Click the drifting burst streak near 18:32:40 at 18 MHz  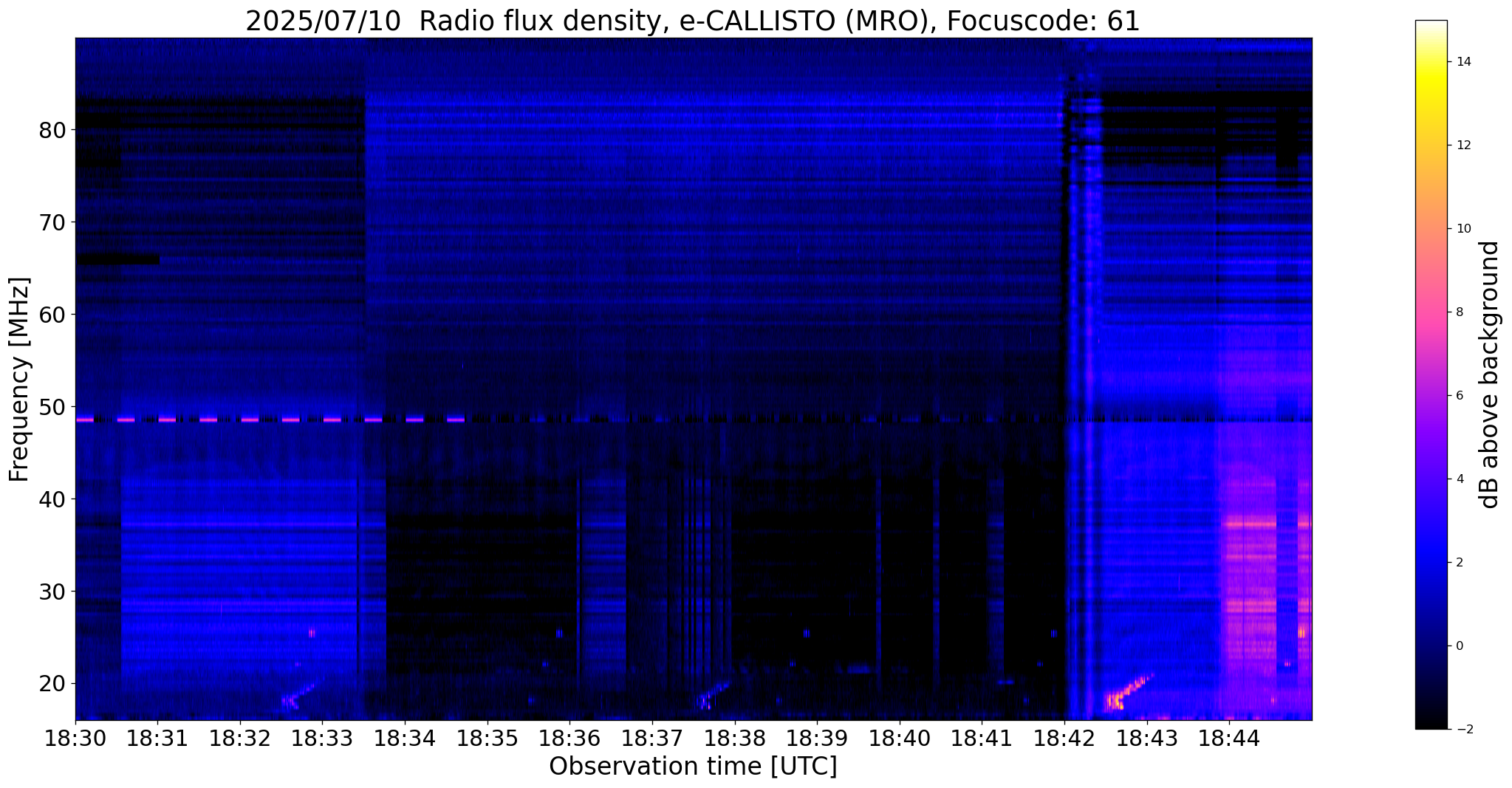pos(298,696)
